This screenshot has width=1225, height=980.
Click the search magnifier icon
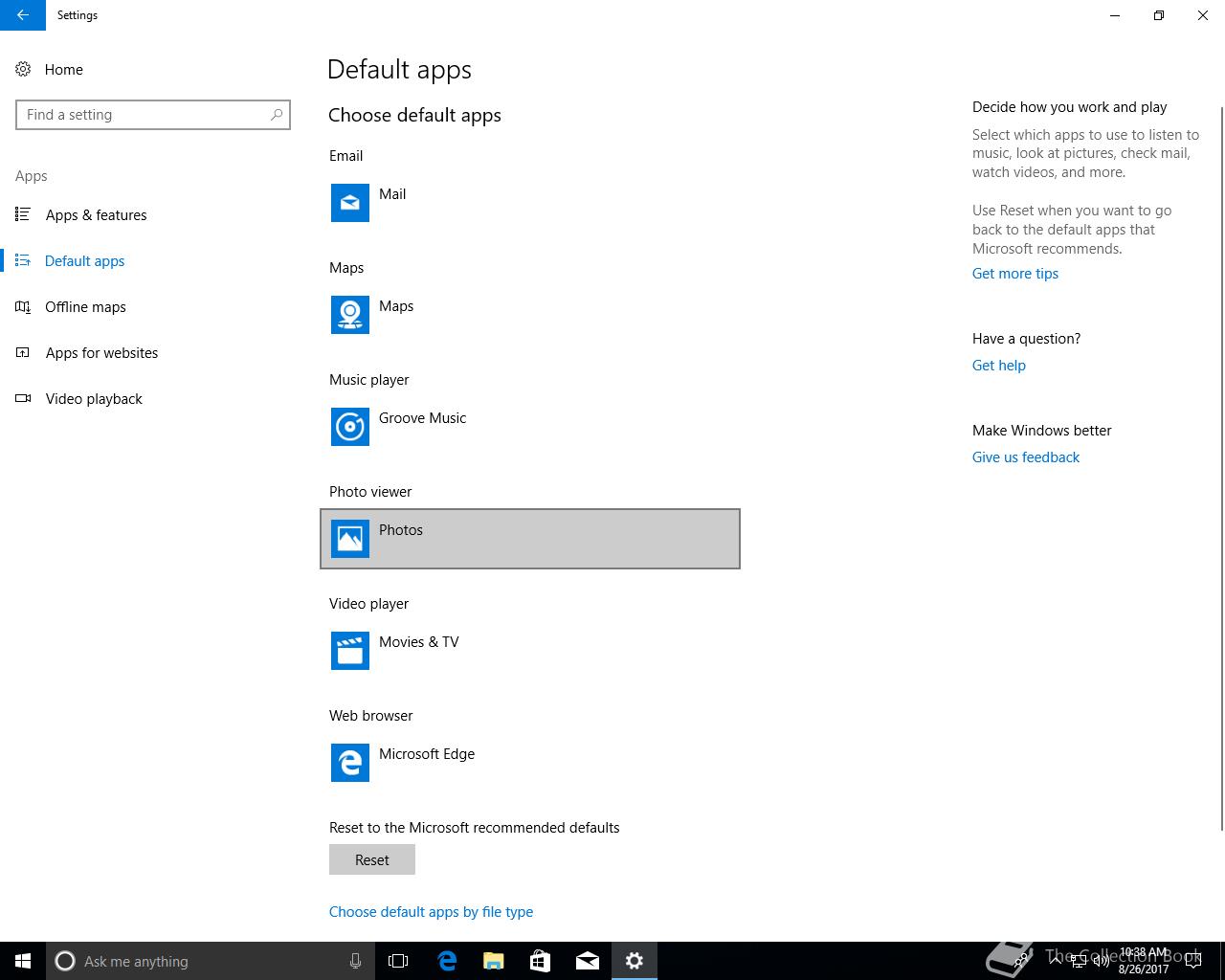pos(277,115)
